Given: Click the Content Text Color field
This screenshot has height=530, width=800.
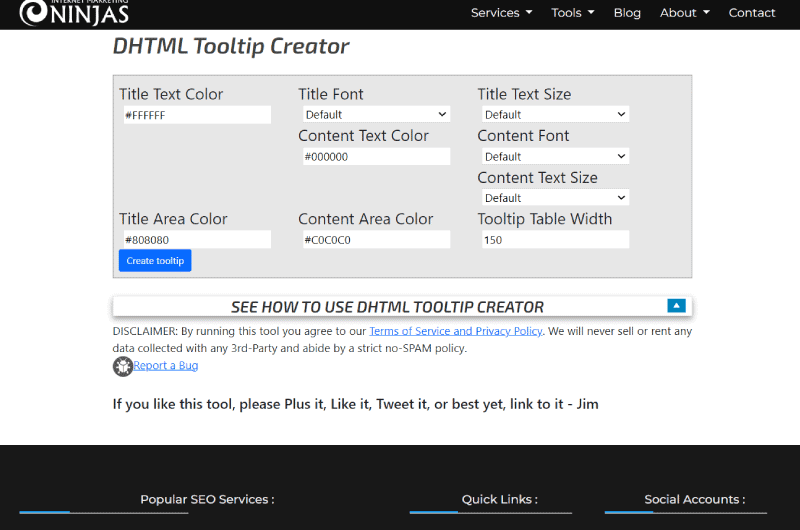Looking at the screenshot, I should [x=377, y=157].
